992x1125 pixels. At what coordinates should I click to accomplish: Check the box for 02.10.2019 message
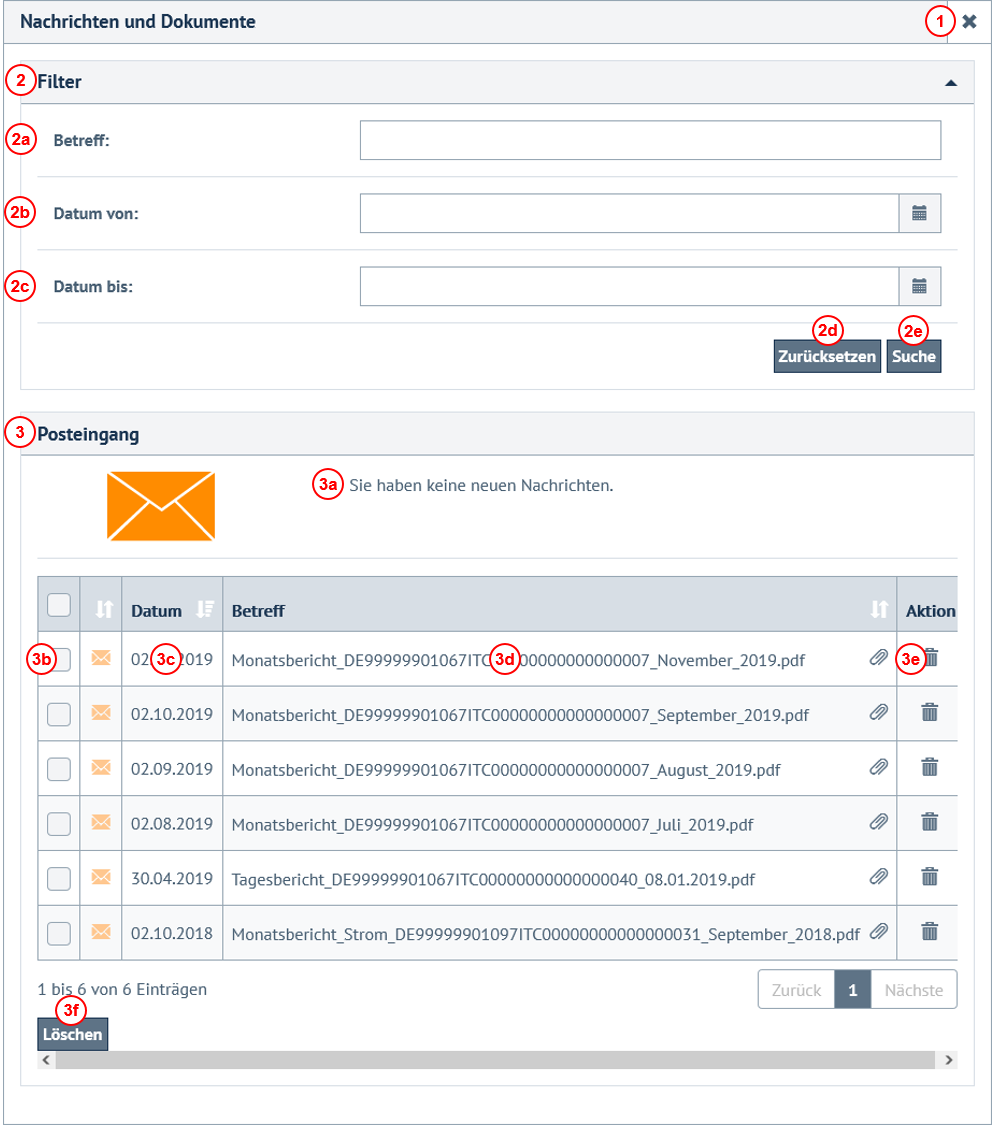coord(59,714)
